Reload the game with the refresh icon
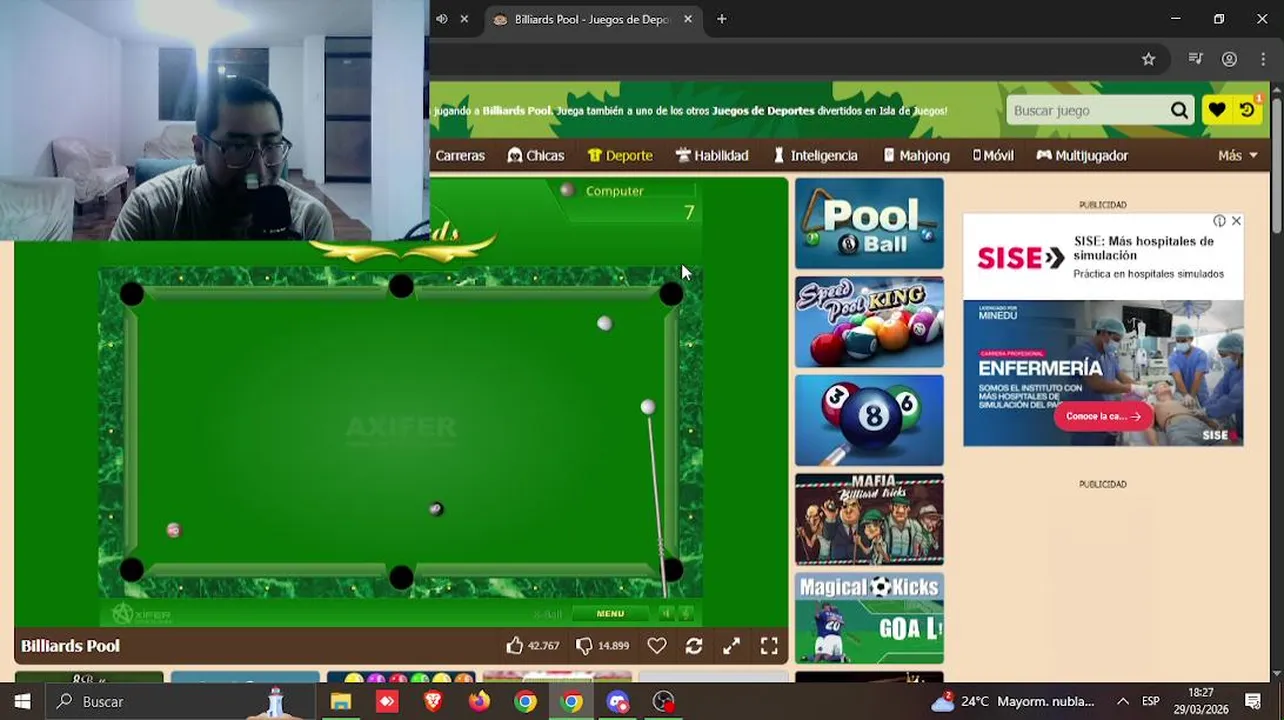 (694, 646)
